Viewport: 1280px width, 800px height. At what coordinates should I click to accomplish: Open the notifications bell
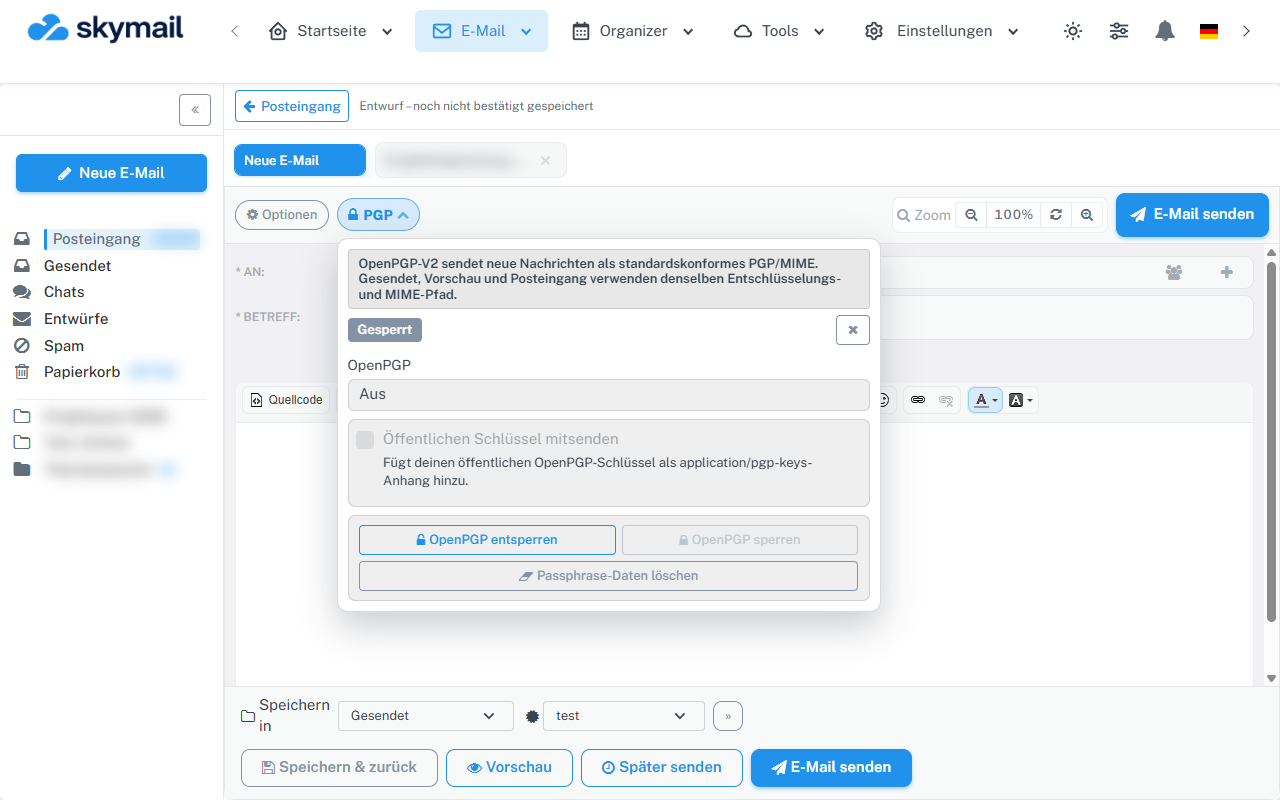tap(1165, 31)
